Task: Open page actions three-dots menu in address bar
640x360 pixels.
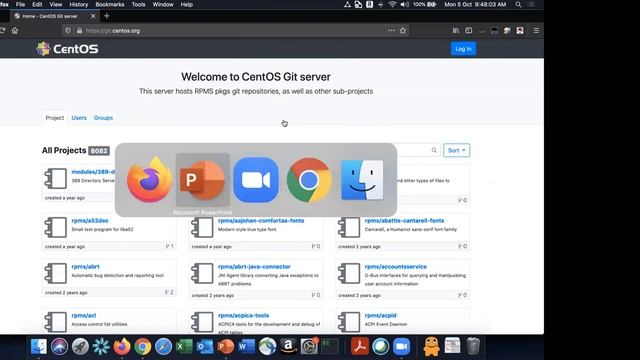Action: point(391,31)
